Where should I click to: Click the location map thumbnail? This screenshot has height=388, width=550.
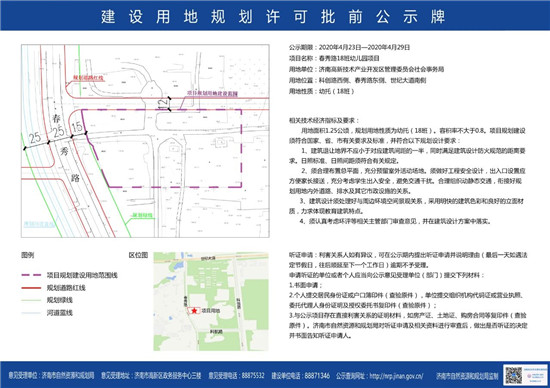(211, 301)
